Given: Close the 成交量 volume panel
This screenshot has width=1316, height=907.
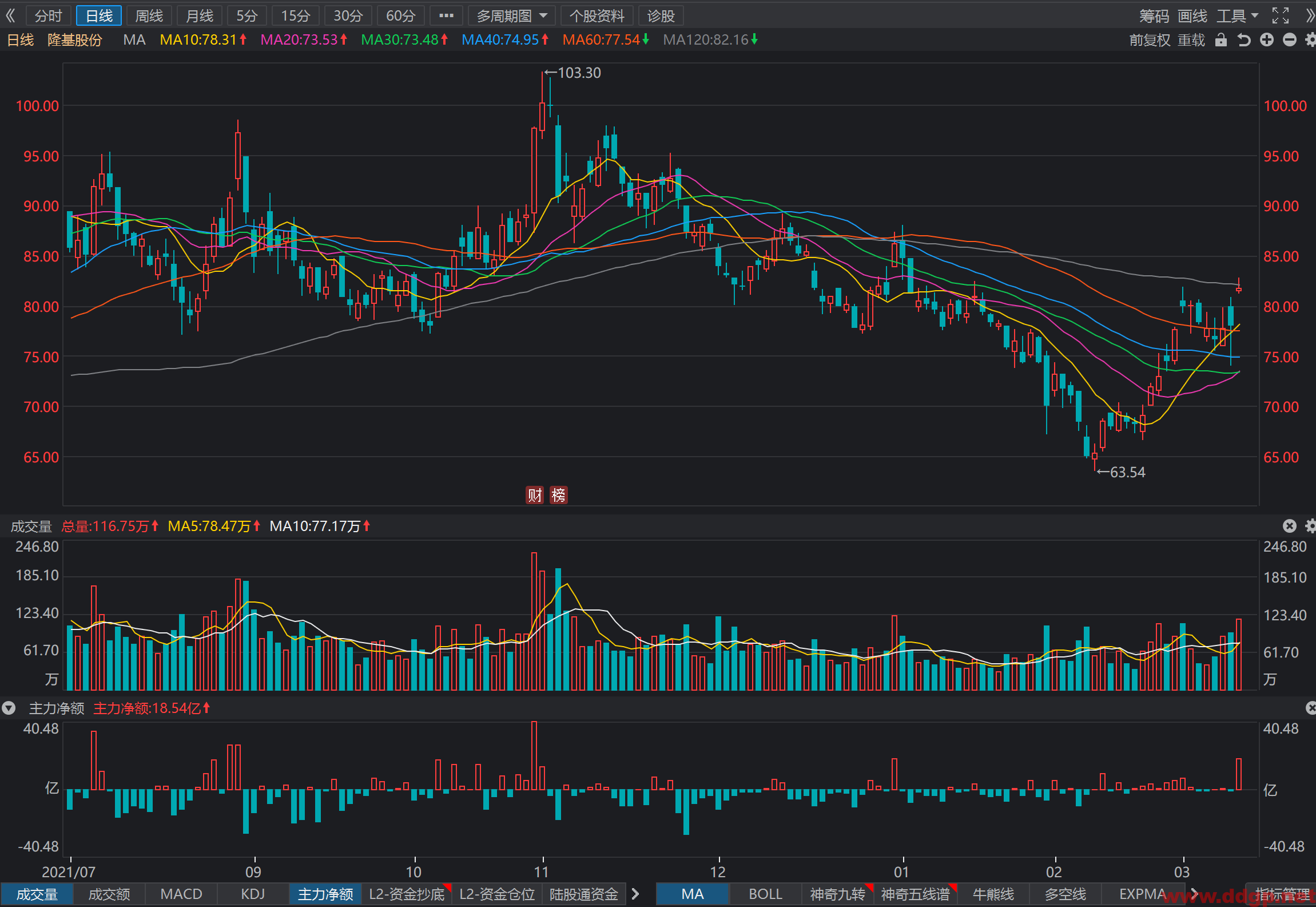Looking at the screenshot, I should 1289,526.
